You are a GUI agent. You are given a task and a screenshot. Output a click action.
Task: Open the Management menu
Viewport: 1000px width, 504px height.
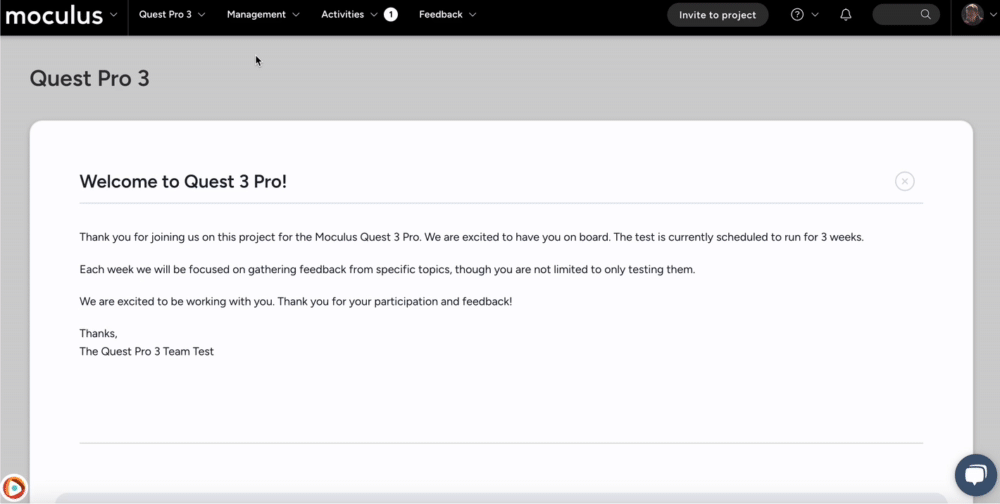[x=263, y=15]
